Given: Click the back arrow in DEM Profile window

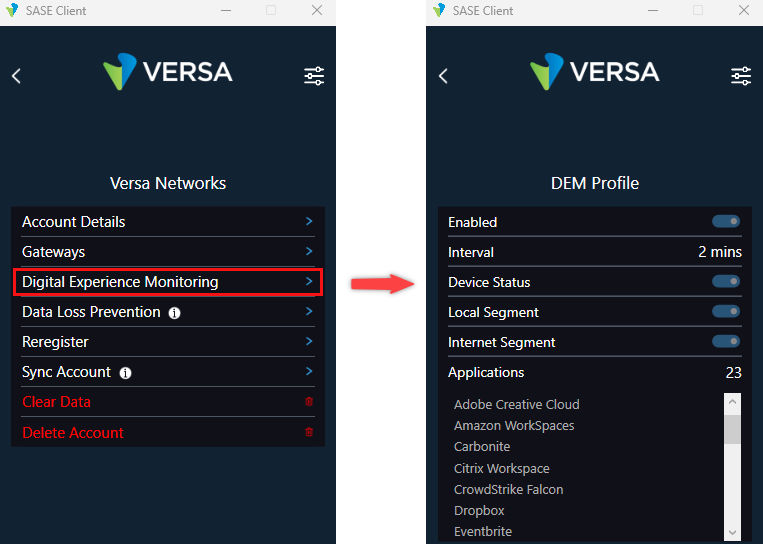Looking at the screenshot, I should [443, 76].
